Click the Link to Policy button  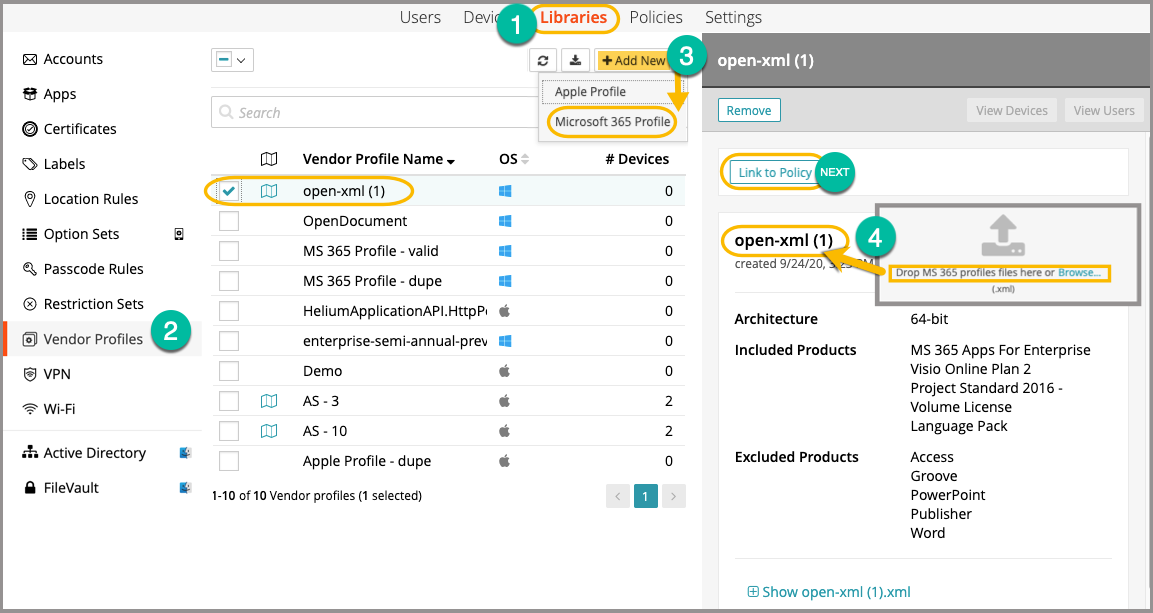tap(774, 172)
